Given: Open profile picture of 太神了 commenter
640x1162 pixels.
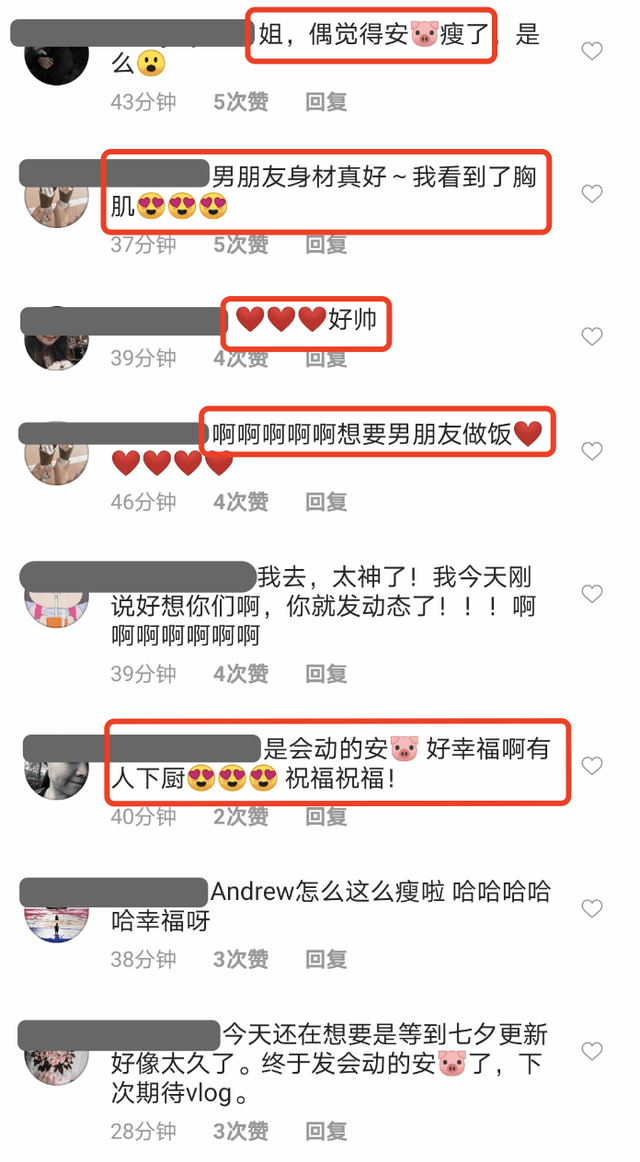Looking at the screenshot, I should point(56,596).
